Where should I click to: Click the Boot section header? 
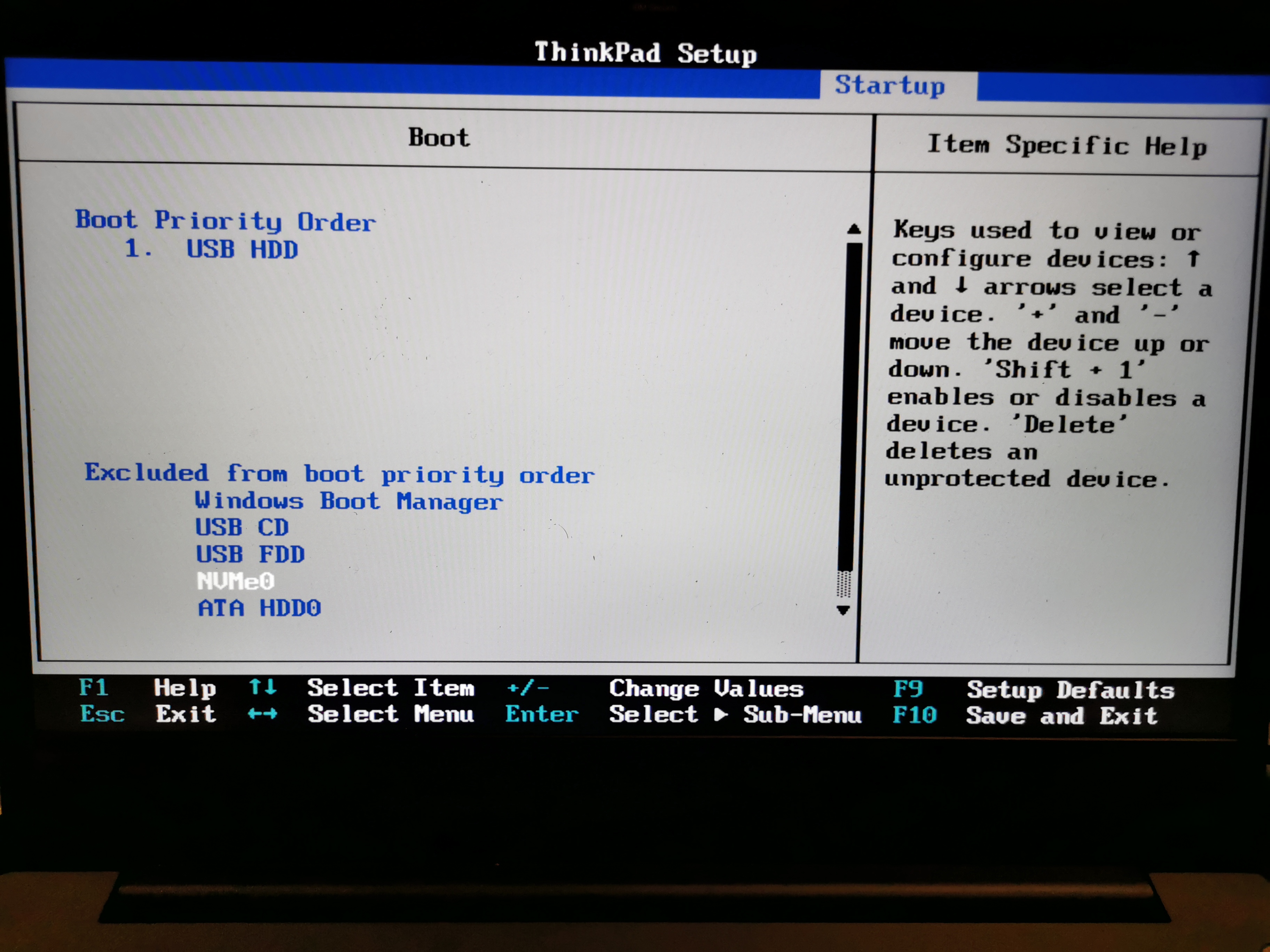[x=439, y=138]
